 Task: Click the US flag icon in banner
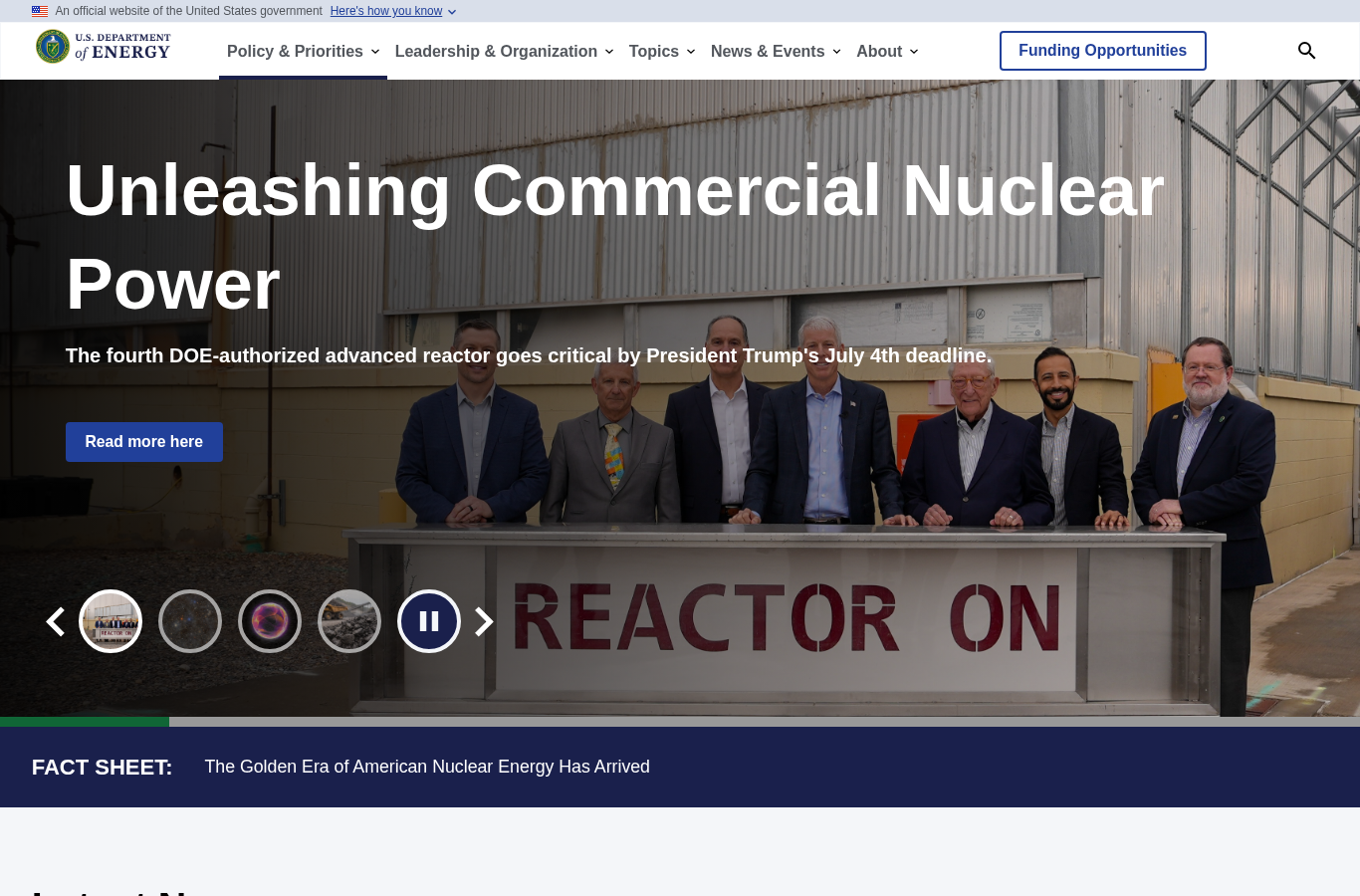click(x=40, y=11)
